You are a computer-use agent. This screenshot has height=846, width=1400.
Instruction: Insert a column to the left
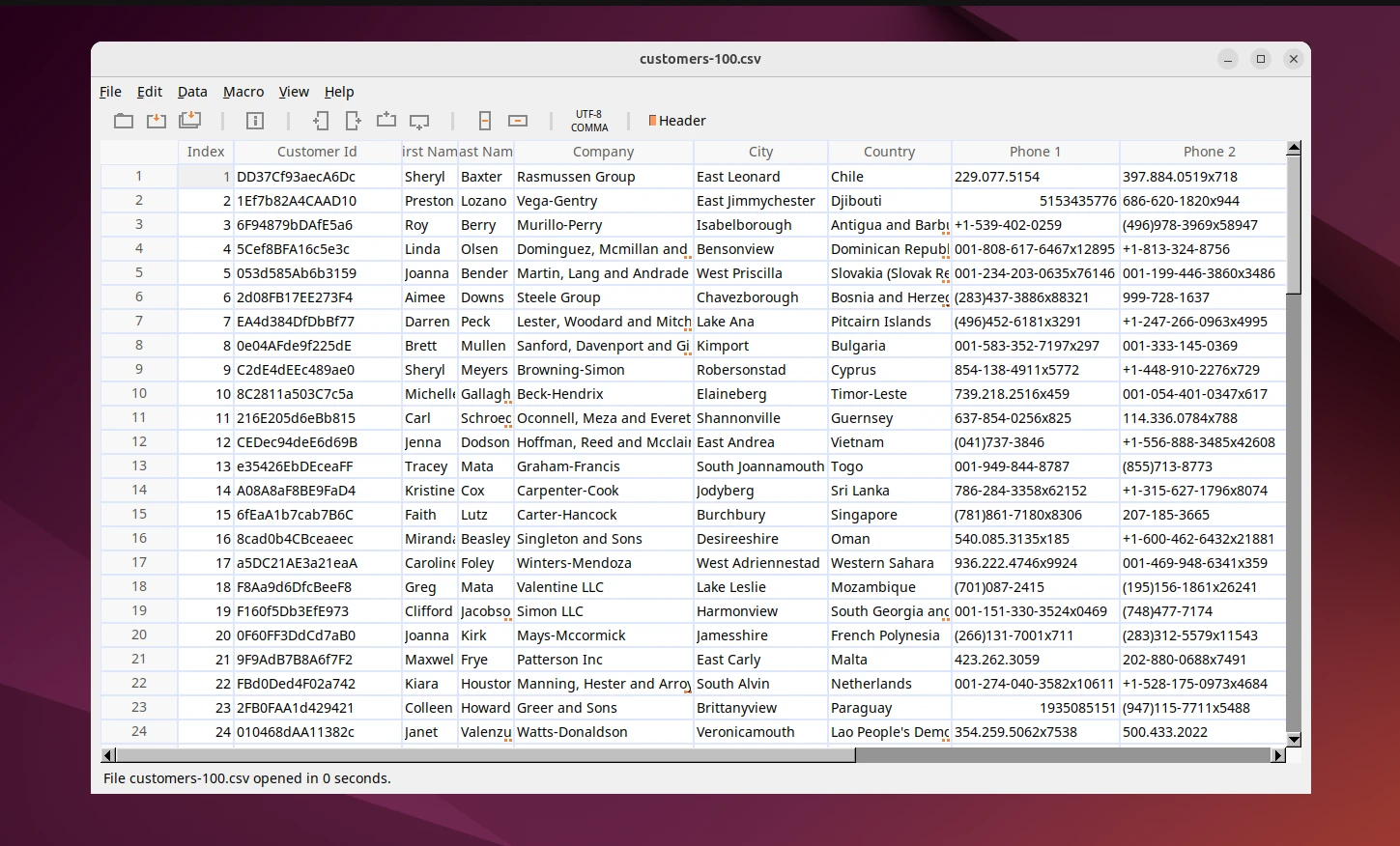pyautogui.click(x=321, y=121)
